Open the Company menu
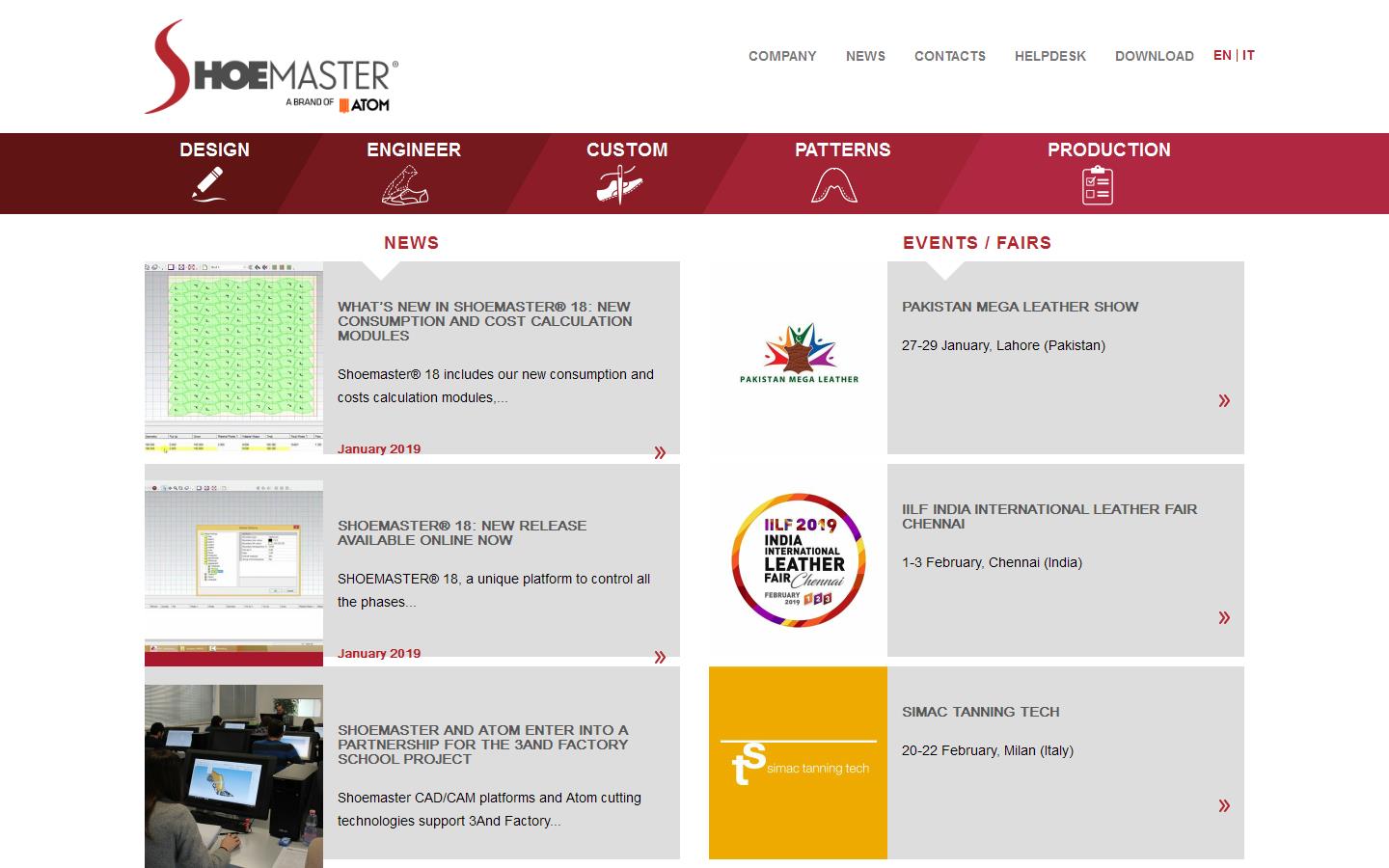The image size is (1389, 868). [782, 56]
